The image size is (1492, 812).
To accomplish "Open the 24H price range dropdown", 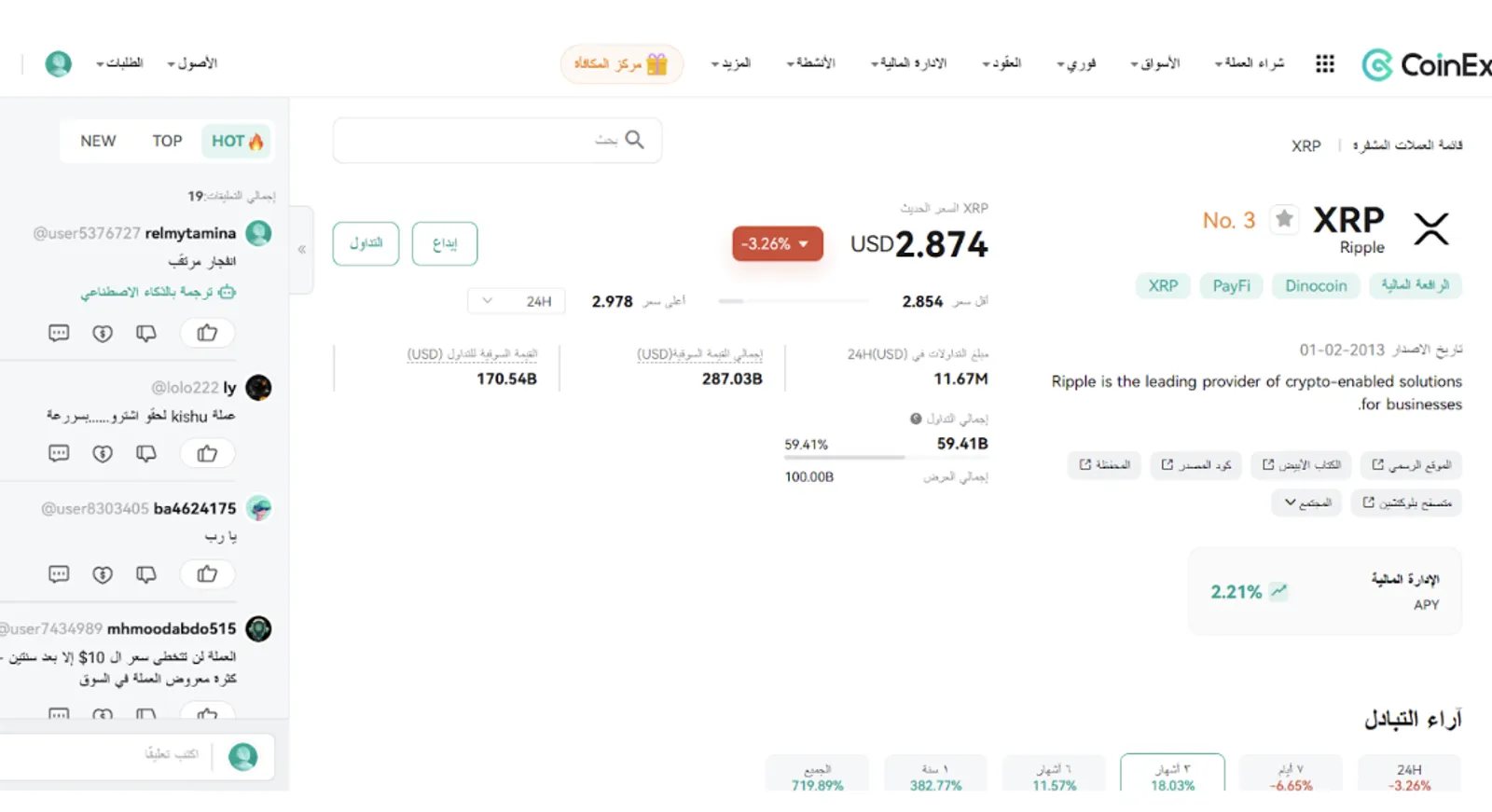I will (516, 301).
